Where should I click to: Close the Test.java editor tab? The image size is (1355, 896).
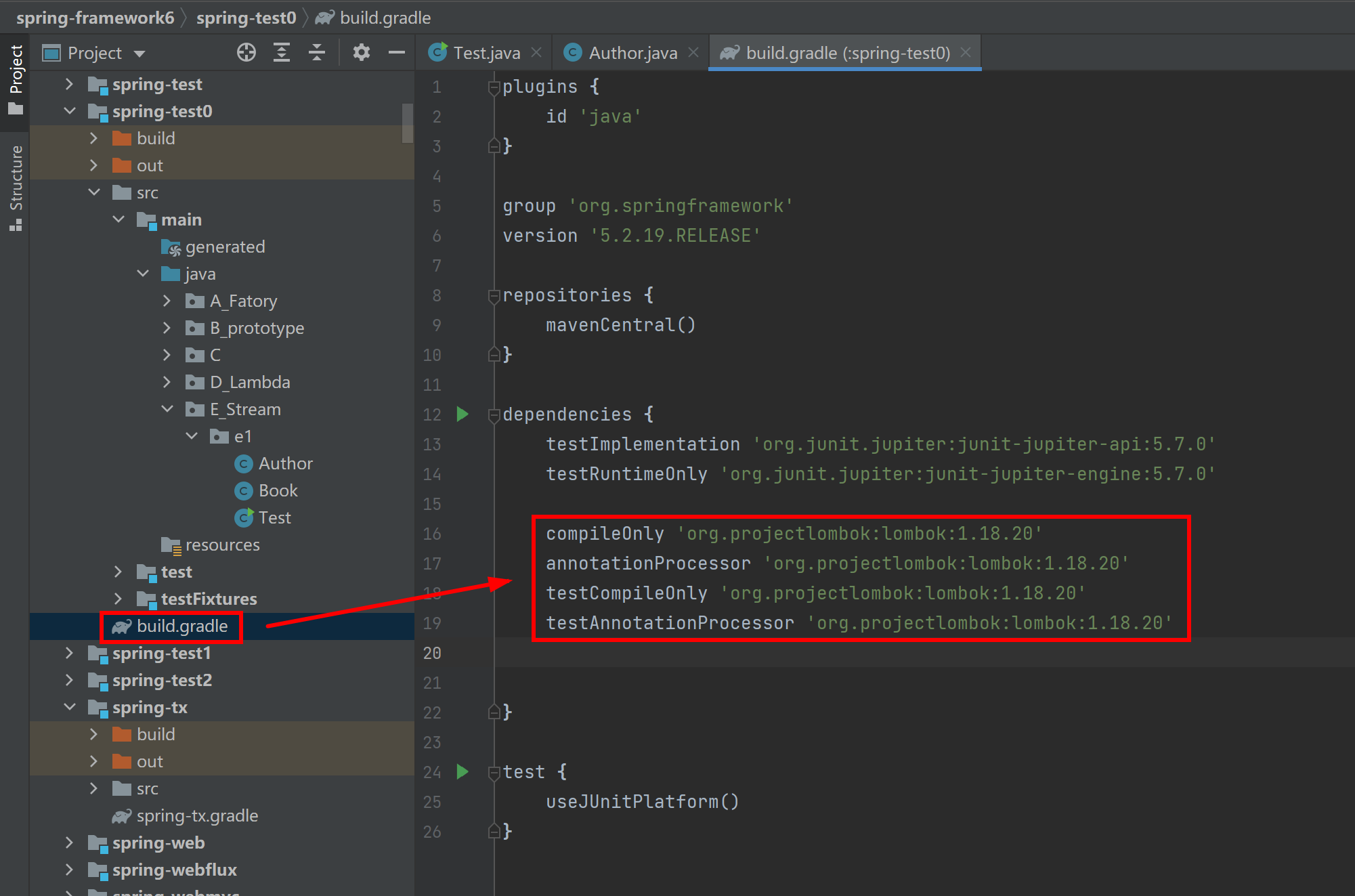536,53
